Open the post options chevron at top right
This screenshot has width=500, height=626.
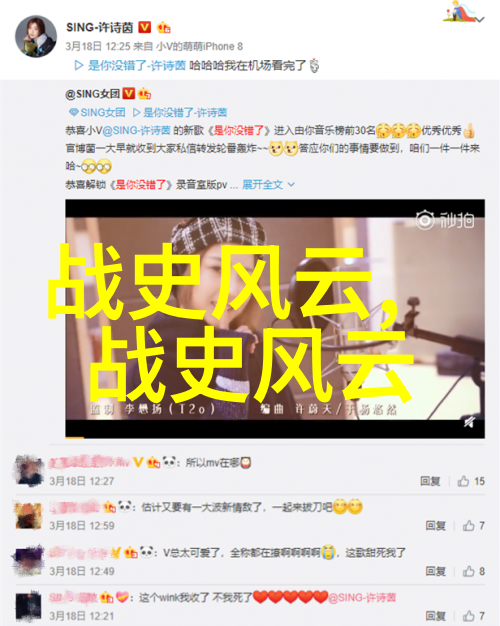pos(481,19)
